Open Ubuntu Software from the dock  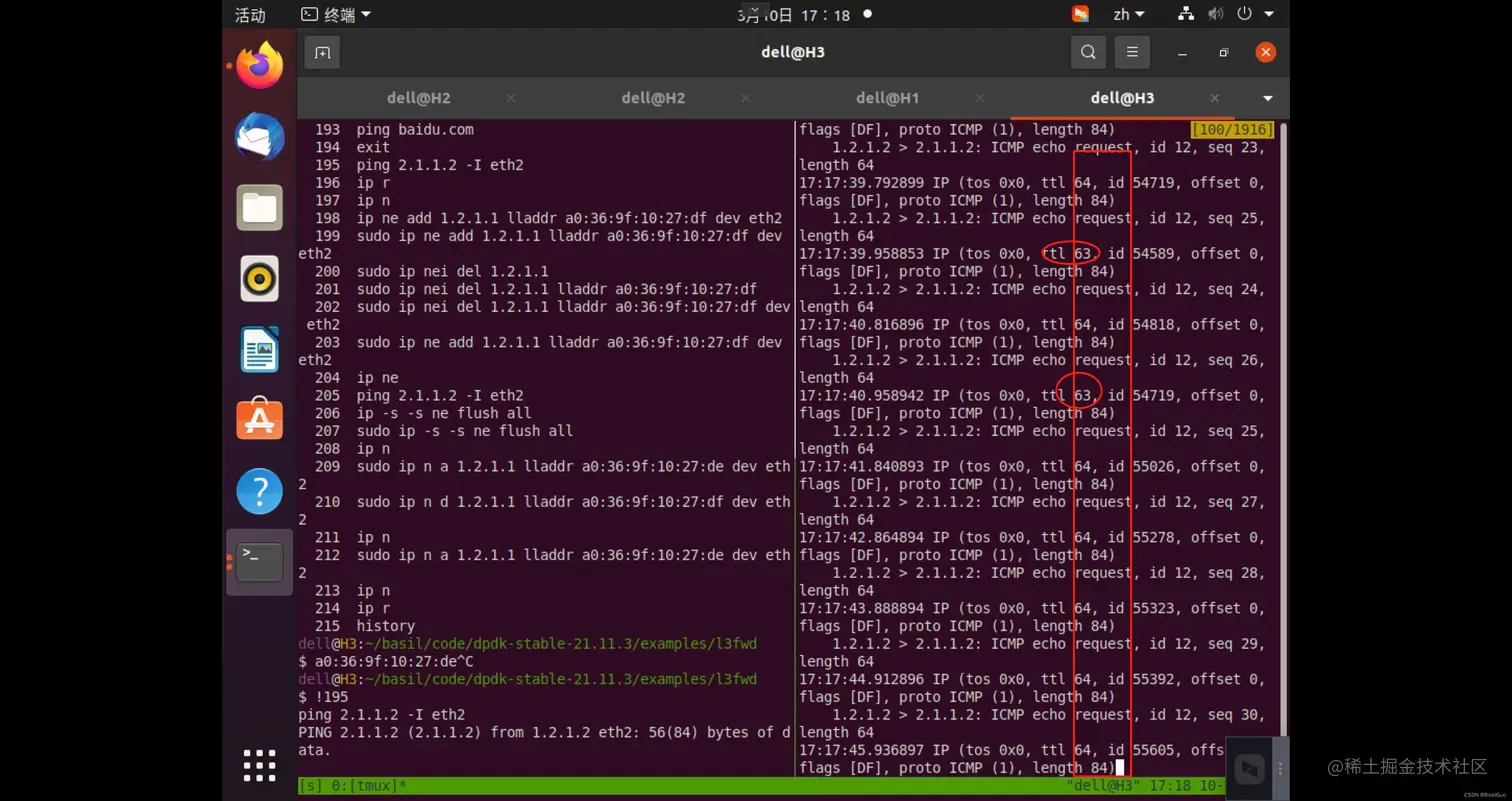258,419
